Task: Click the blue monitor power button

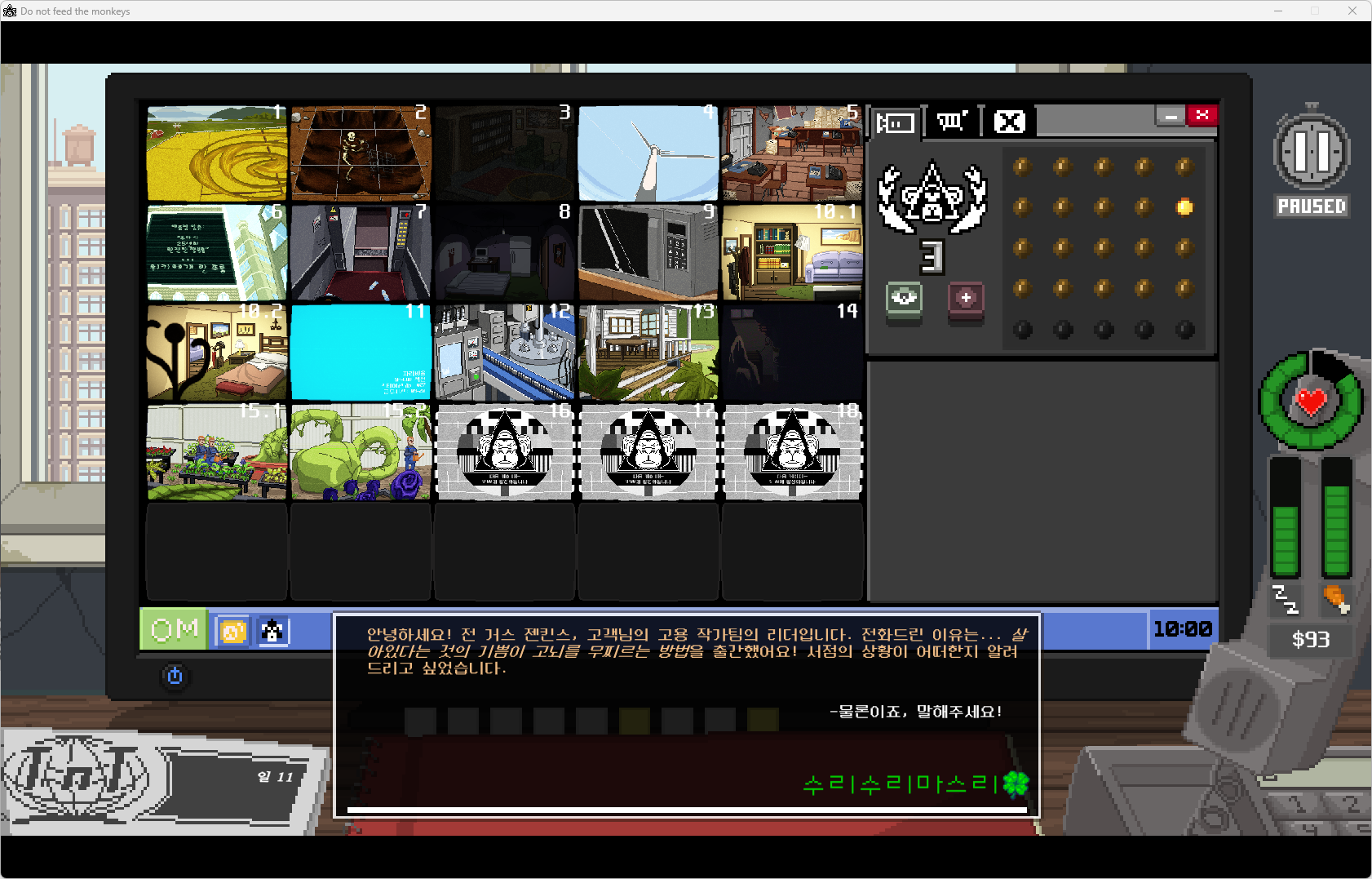Action: tap(175, 676)
